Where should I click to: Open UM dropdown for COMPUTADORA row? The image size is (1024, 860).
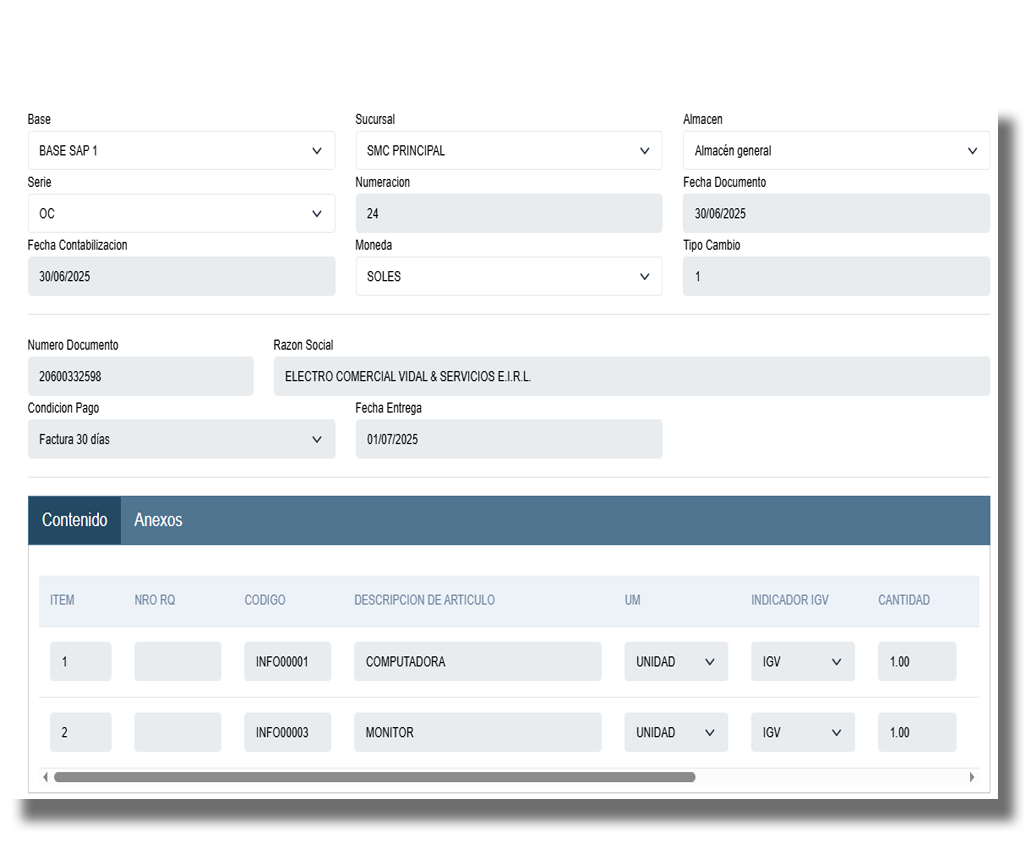click(676, 662)
